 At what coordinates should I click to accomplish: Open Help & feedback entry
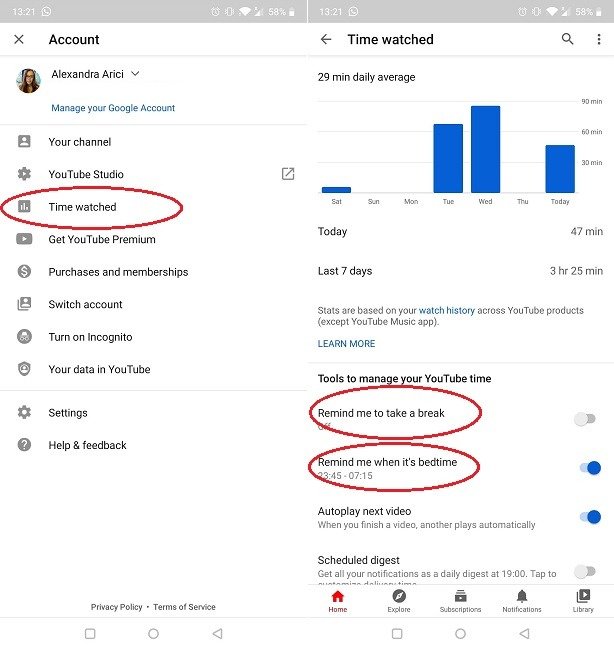click(x=153, y=445)
